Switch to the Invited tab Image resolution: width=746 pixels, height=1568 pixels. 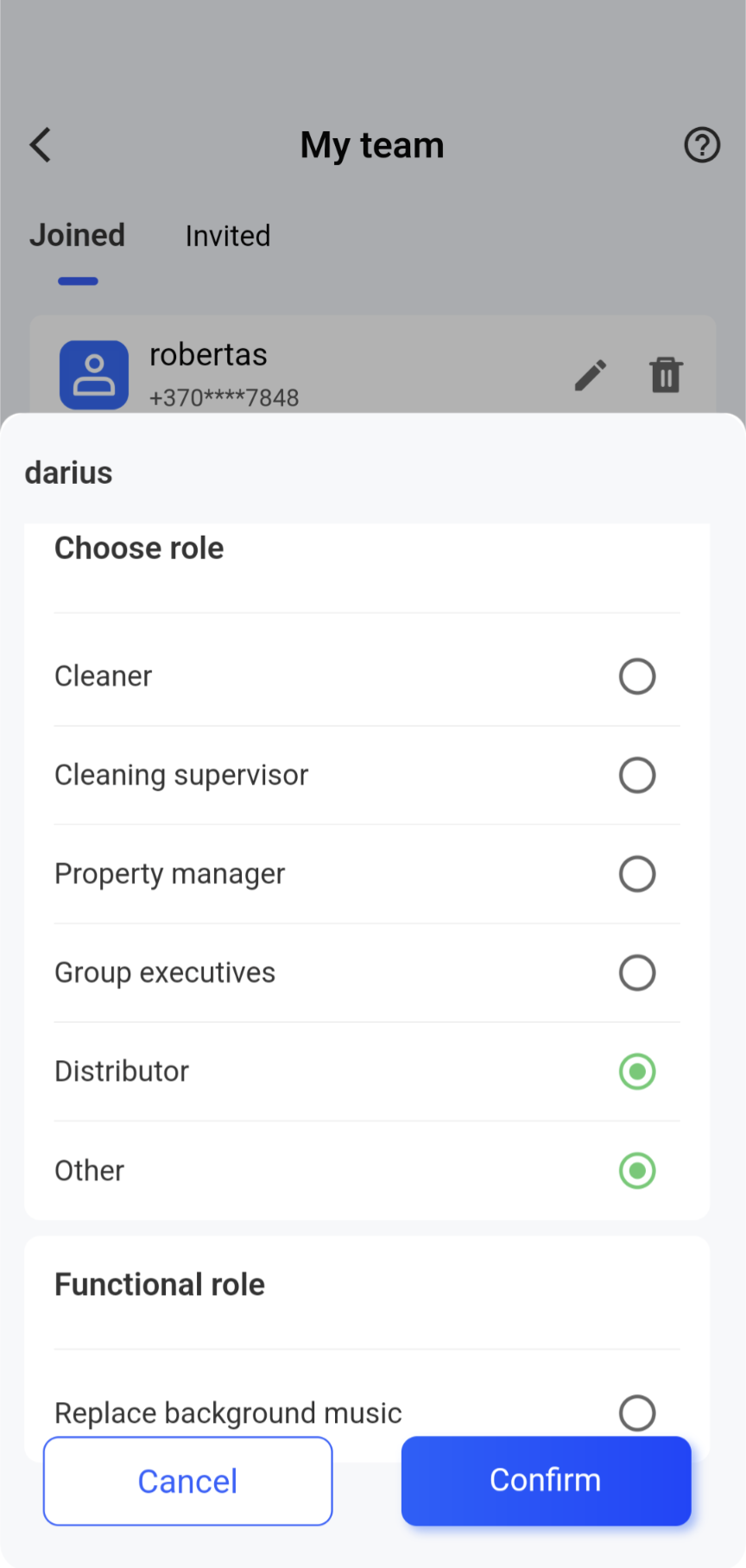(x=228, y=236)
